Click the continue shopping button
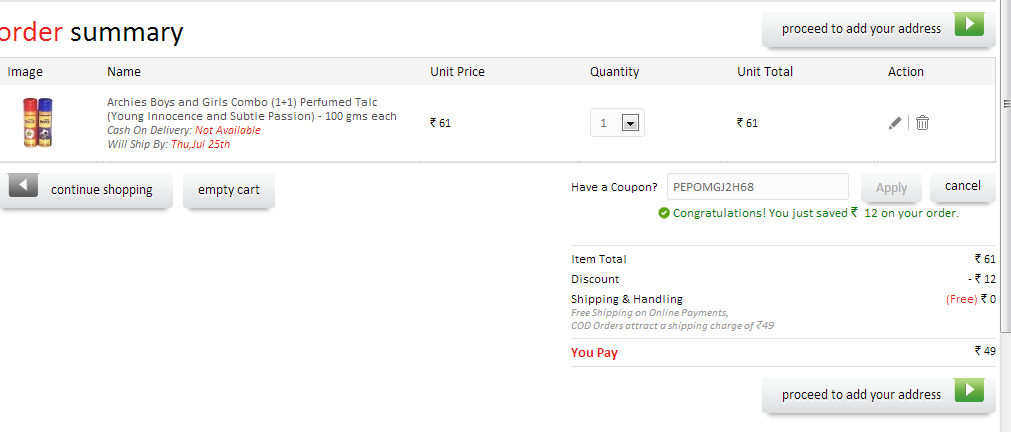Image resolution: width=1011 pixels, height=432 pixels. point(86,190)
